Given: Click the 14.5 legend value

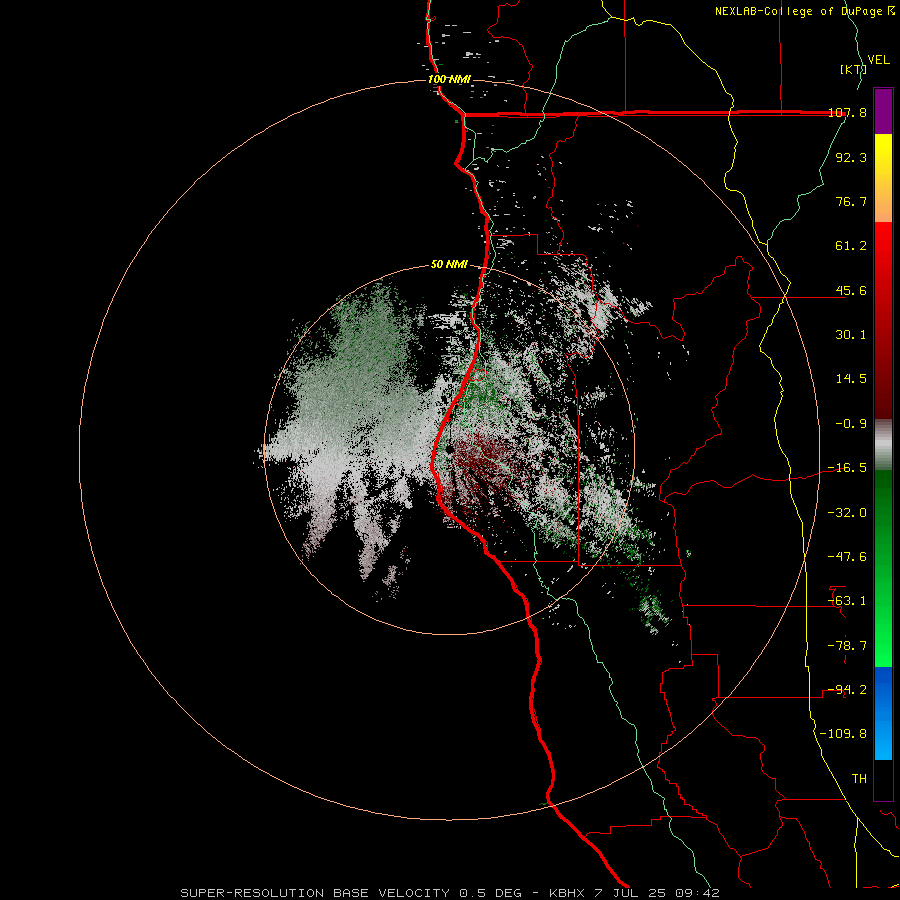Looking at the screenshot, I should (x=851, y=379).
